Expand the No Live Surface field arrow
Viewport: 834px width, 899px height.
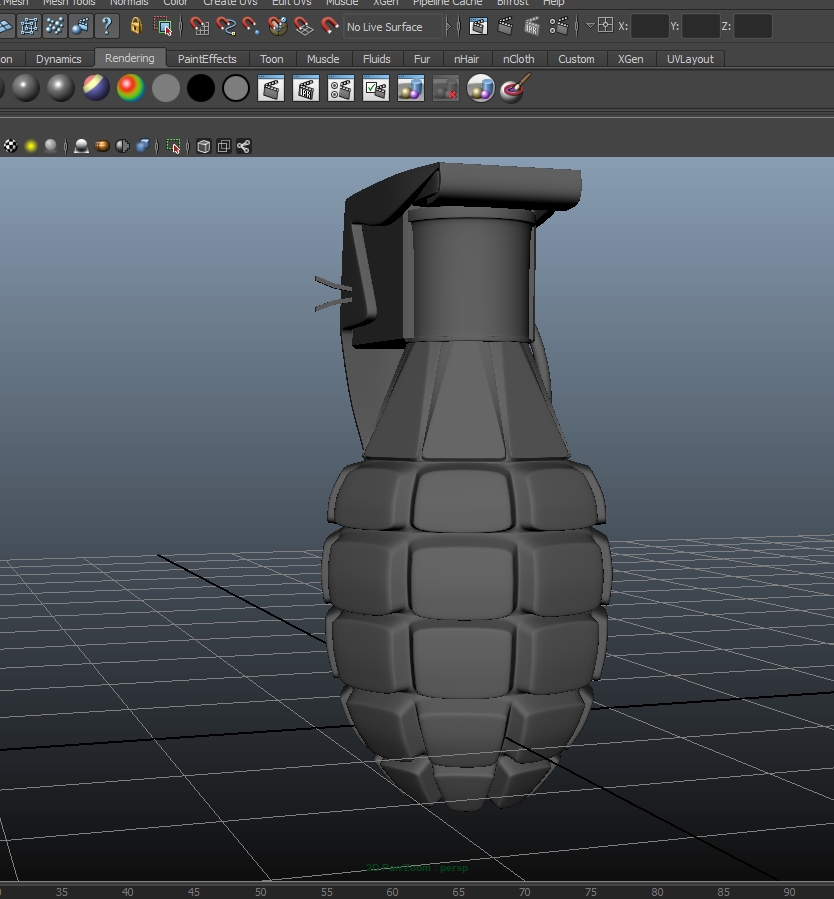tap(448, 26)
